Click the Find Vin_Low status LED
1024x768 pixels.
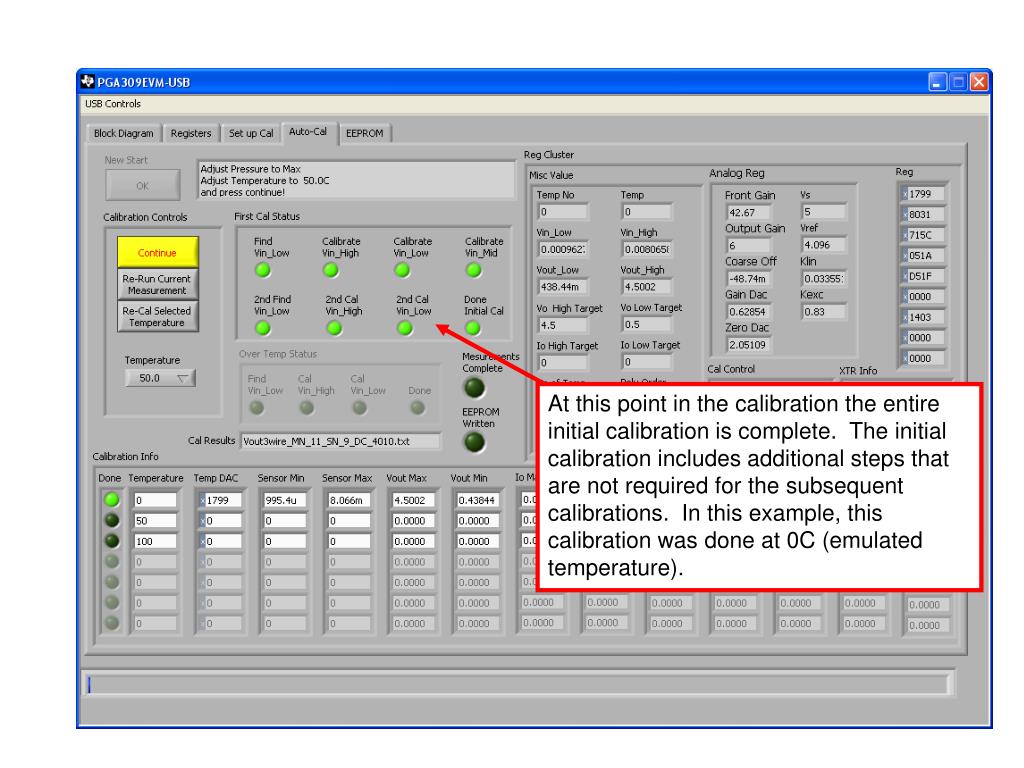tap(263, 270)
